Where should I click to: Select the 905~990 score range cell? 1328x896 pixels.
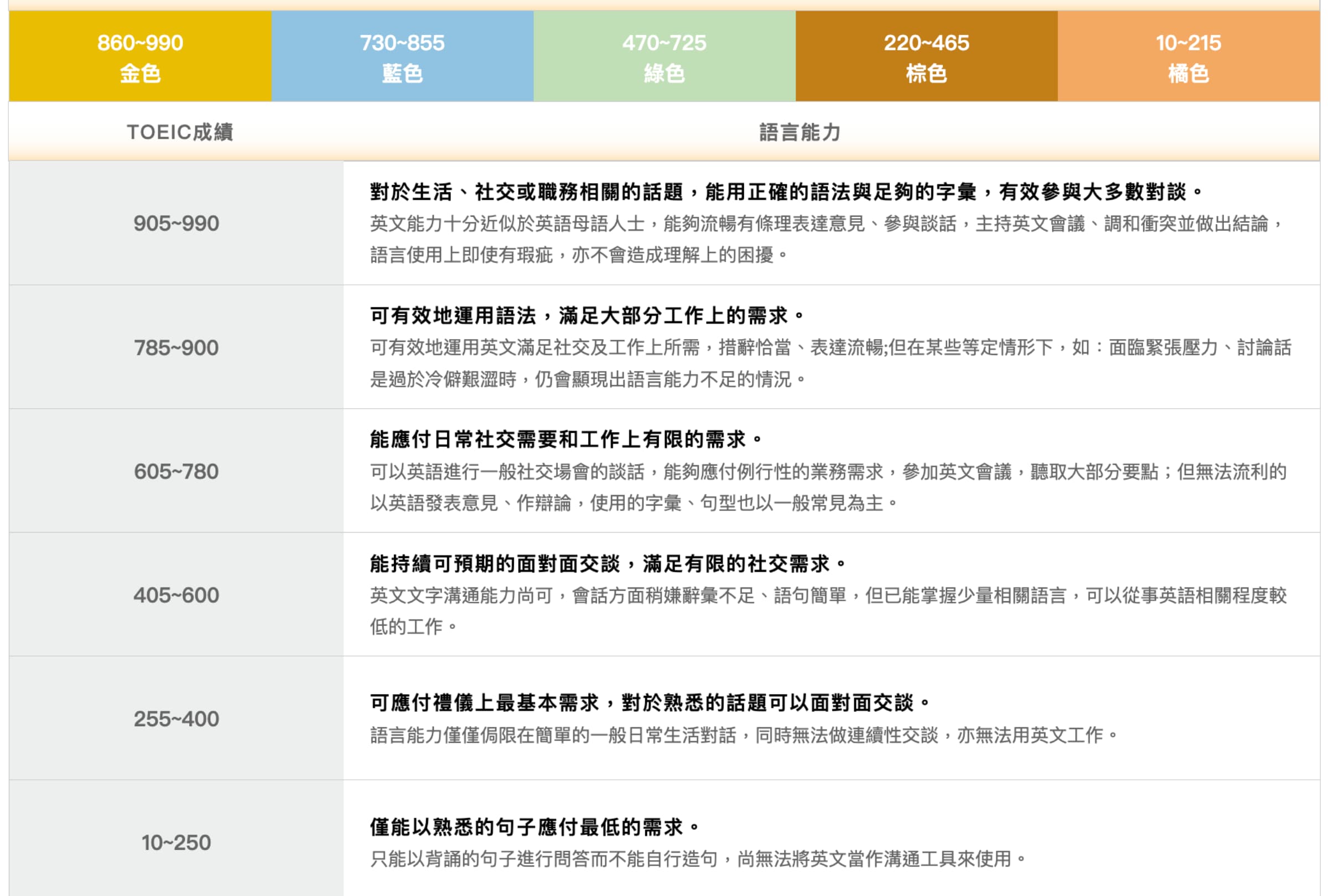point(177,223)
